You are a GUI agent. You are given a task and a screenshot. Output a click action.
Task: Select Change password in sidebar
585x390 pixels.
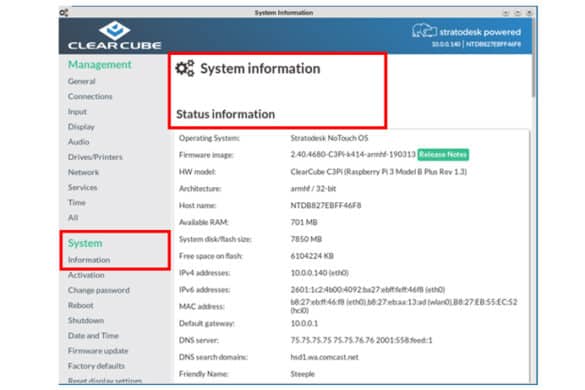click(99, 290)
